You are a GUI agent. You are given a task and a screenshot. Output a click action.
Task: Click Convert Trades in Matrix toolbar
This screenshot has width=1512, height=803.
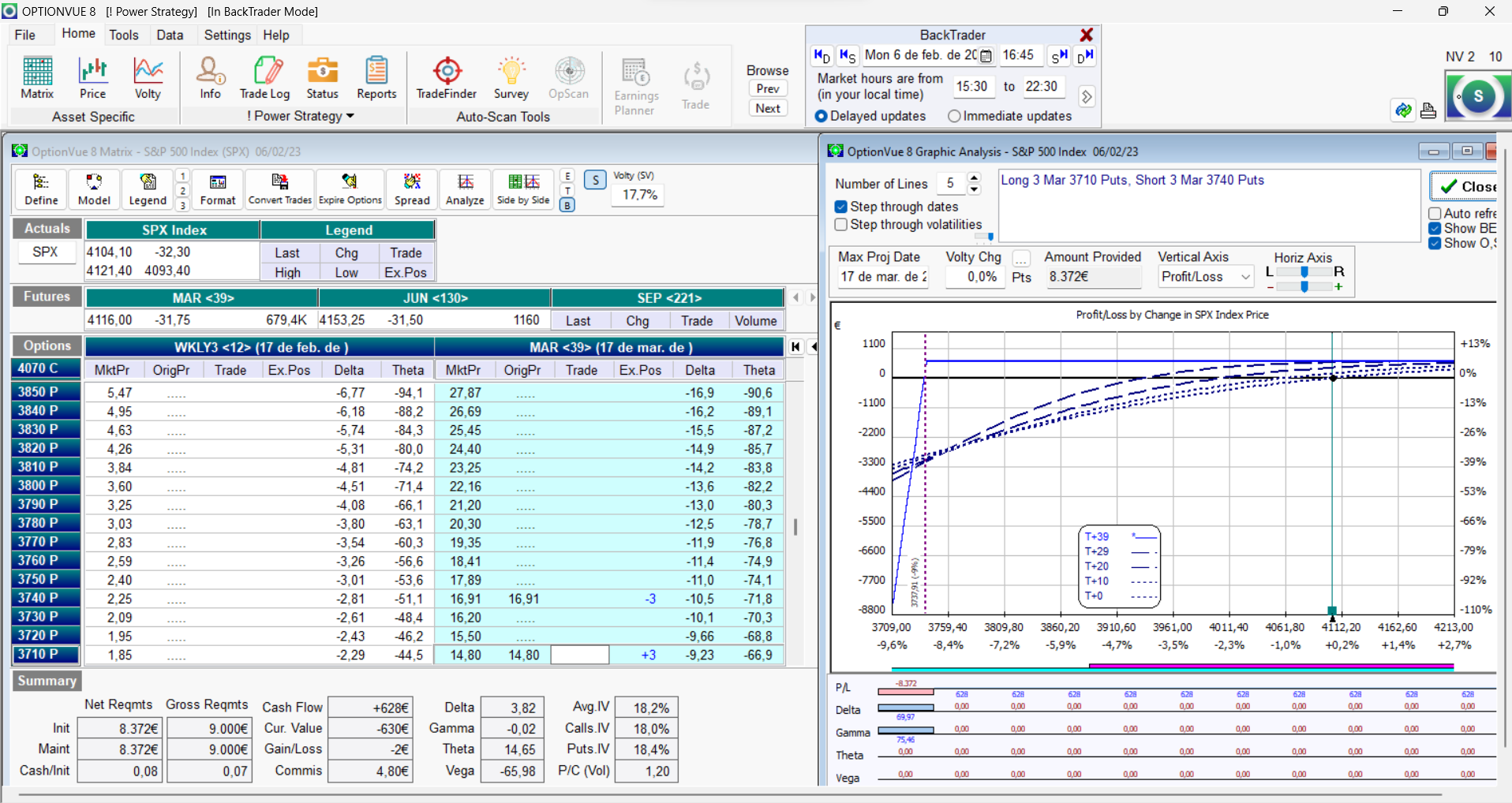coord(280,190)
